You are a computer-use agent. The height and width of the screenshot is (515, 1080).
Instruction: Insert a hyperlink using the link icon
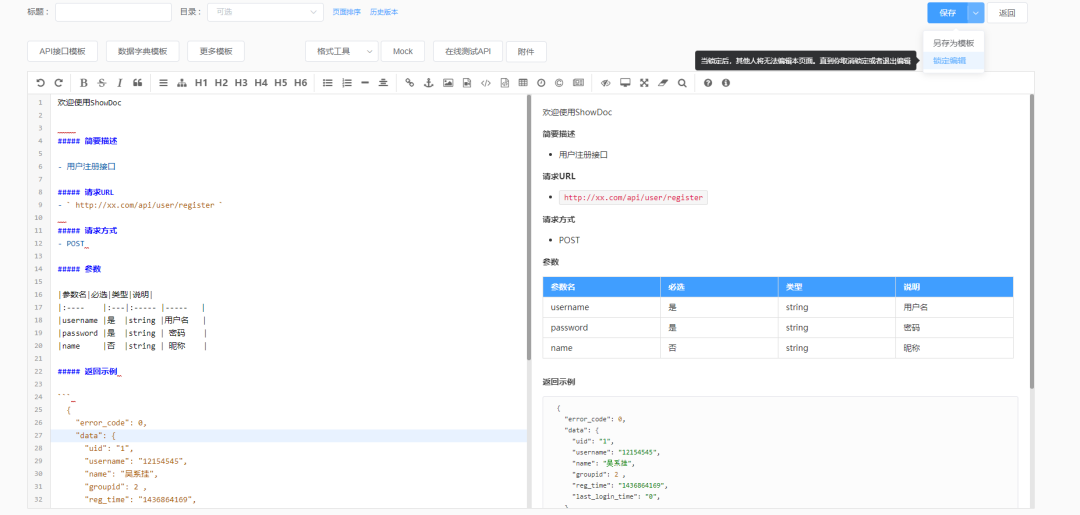[410, 83]
